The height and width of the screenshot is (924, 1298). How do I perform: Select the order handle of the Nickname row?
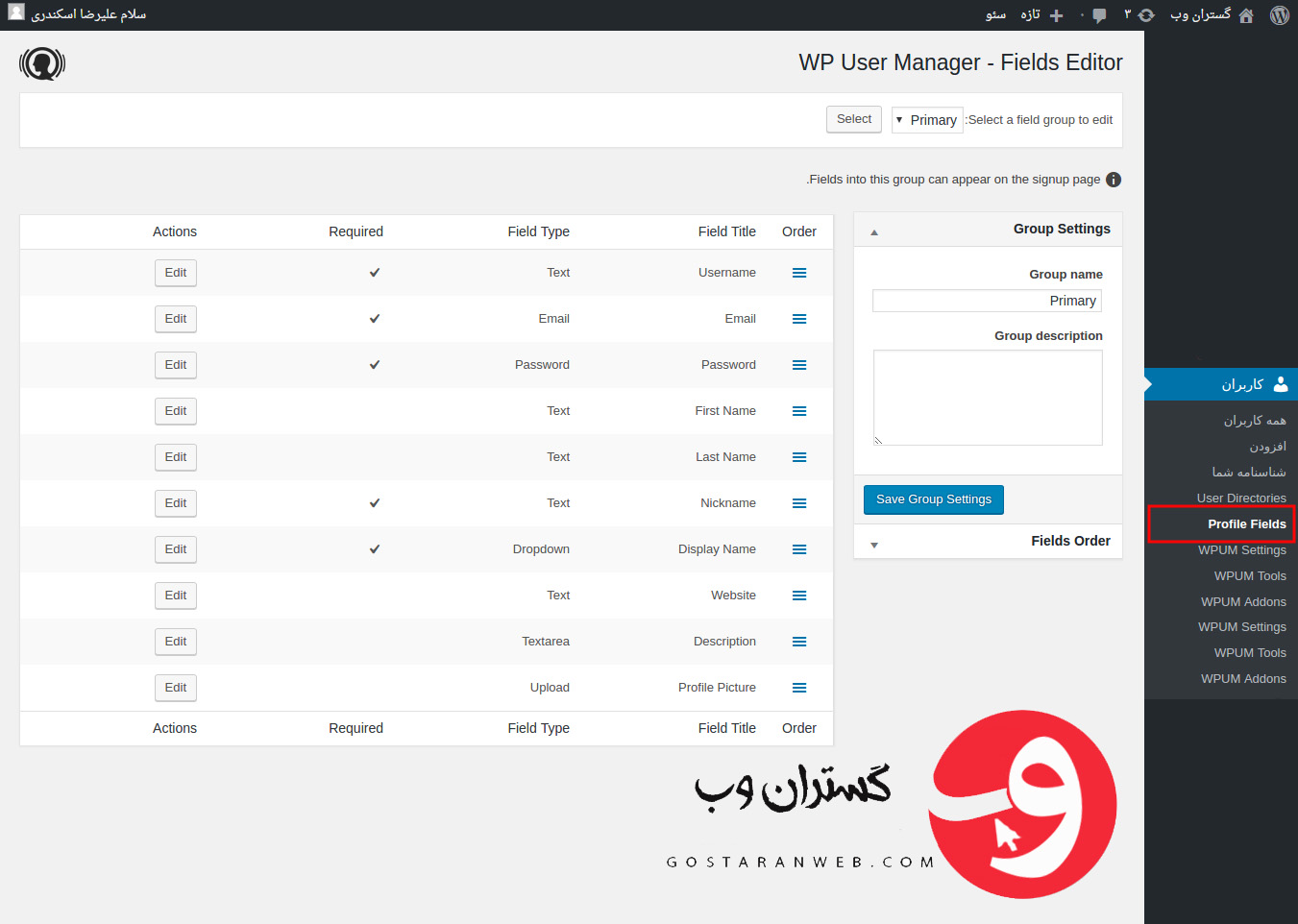click(x=799, y=503)
